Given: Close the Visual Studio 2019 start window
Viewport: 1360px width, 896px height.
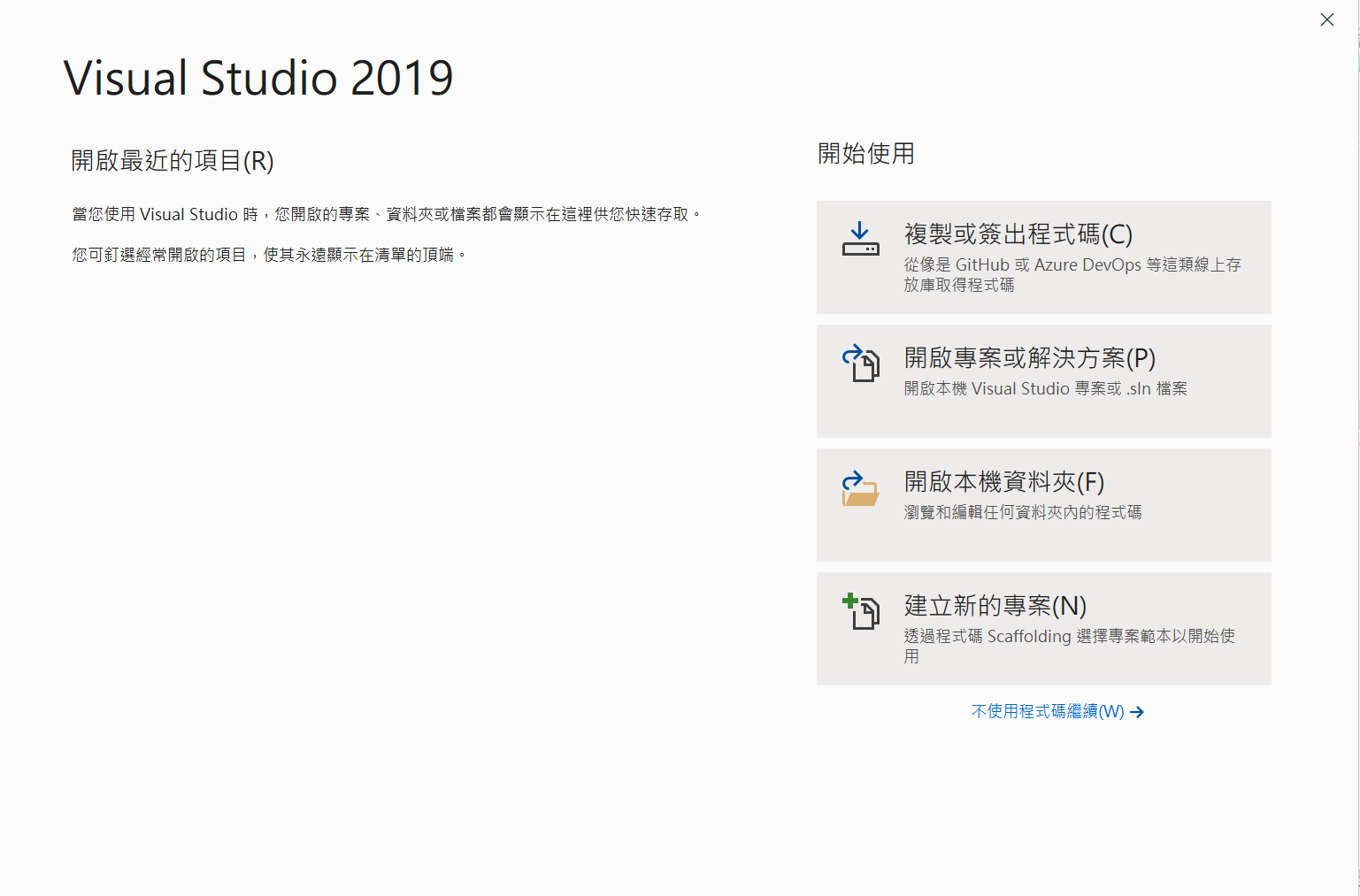Looking at the screenshot, I should (x=1326, y=19).
